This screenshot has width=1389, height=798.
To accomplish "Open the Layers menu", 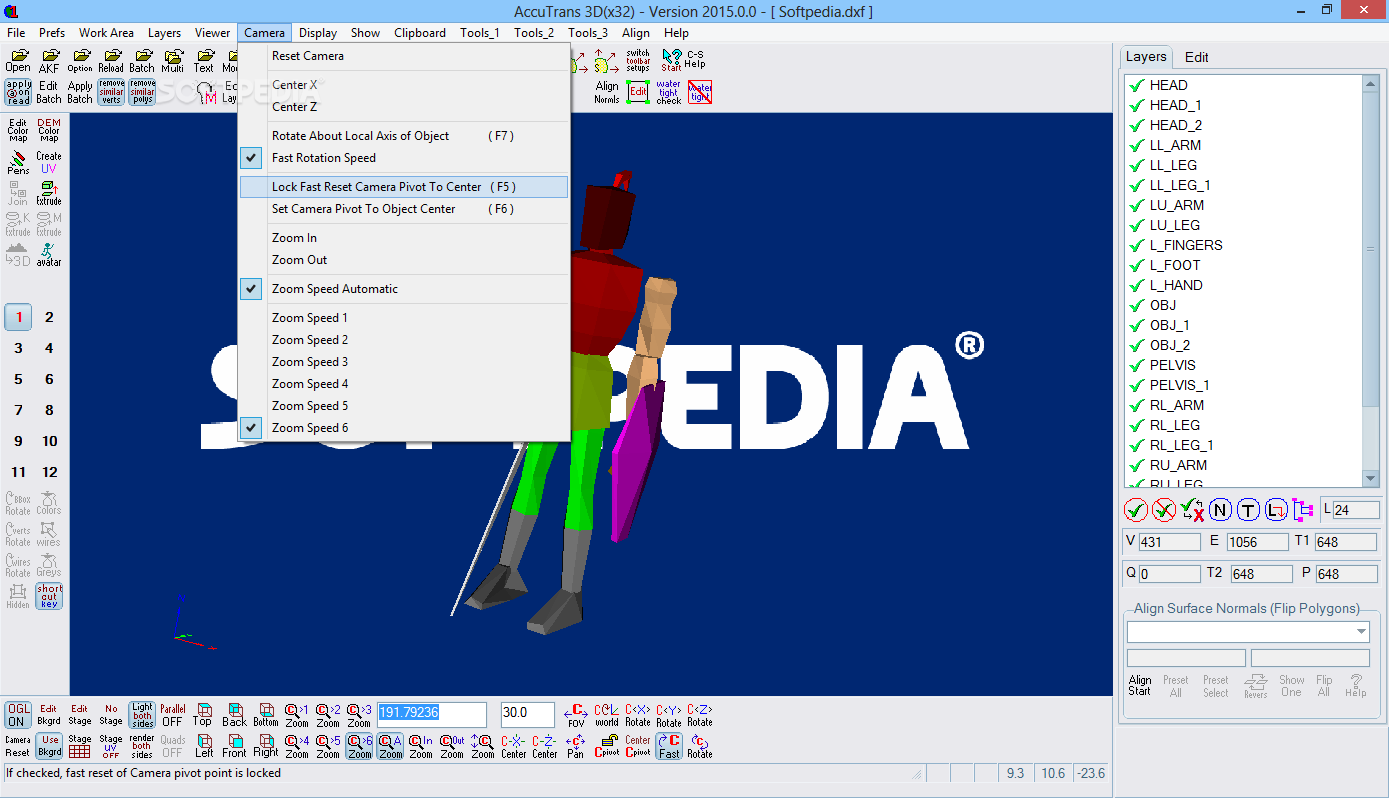I will click(164, 33).
